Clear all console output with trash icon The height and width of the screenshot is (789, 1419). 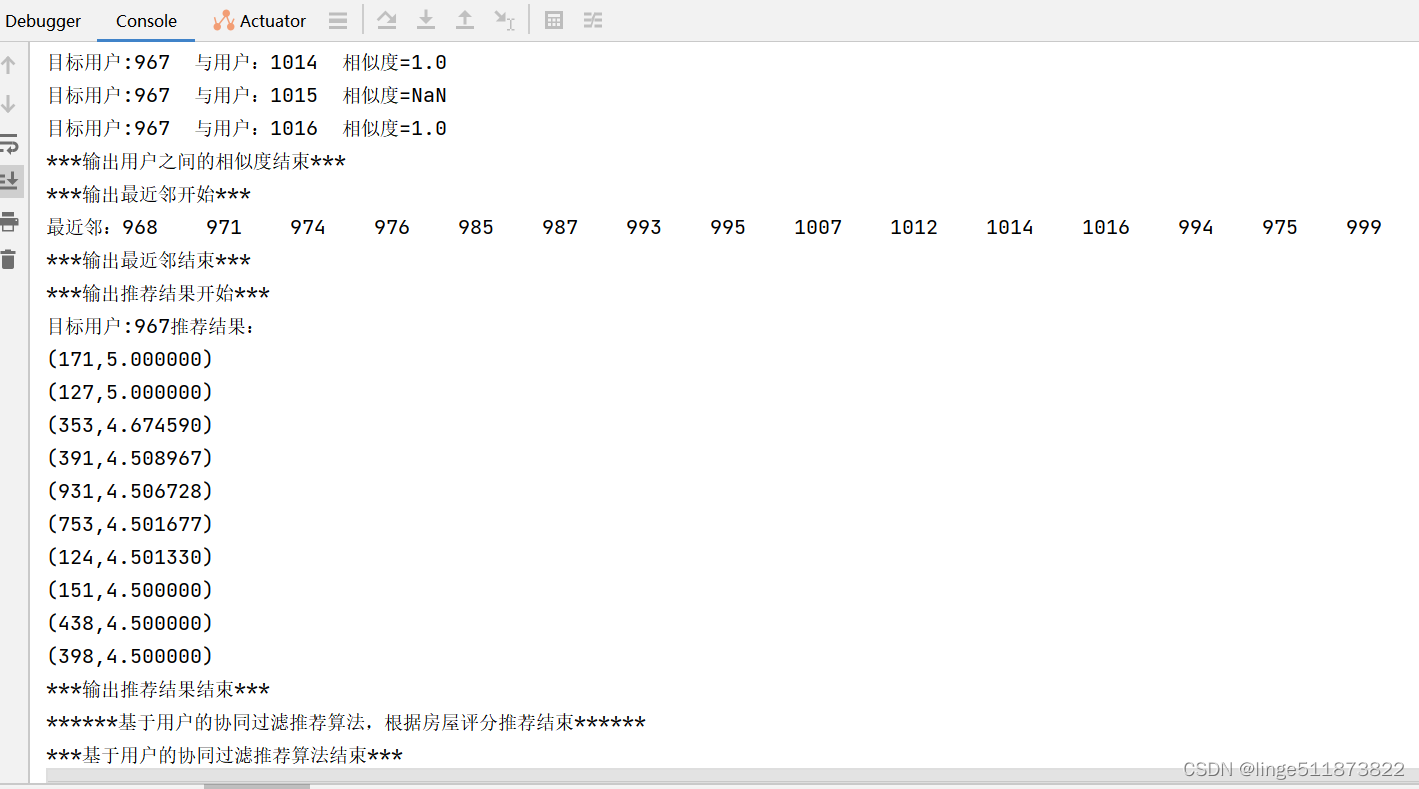(x=9, y=259)
